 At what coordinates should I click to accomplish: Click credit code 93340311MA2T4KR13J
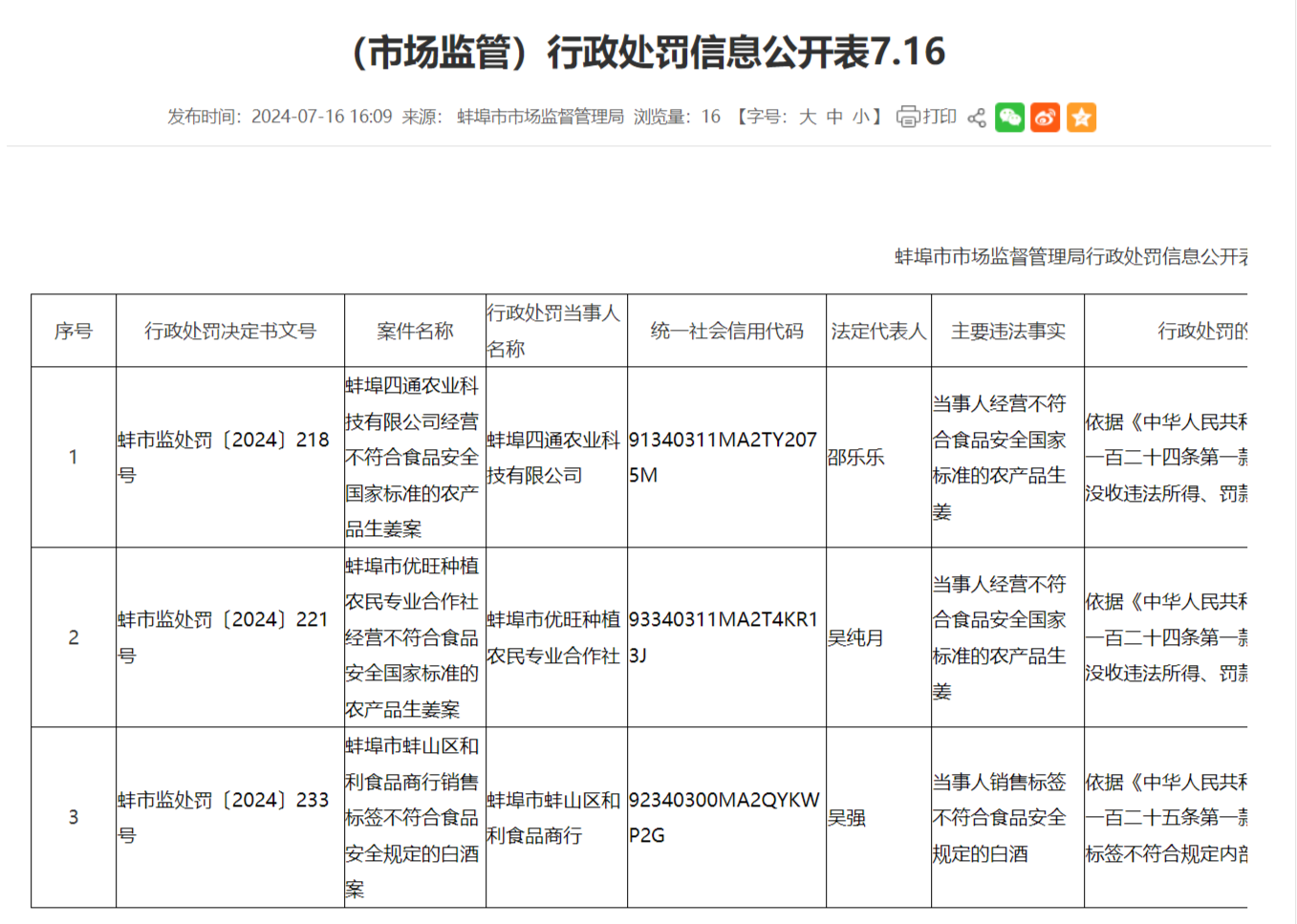(724, 637)
